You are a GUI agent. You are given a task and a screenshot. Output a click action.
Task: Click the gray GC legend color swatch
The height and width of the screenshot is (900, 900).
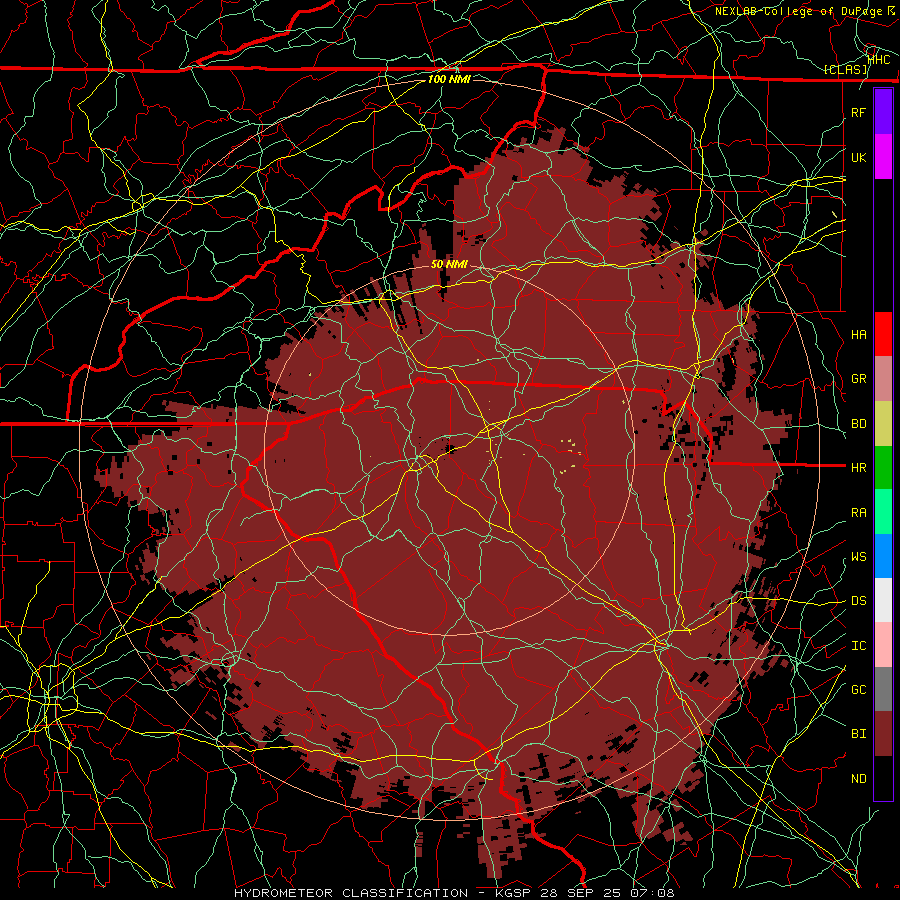click(883, 689)
